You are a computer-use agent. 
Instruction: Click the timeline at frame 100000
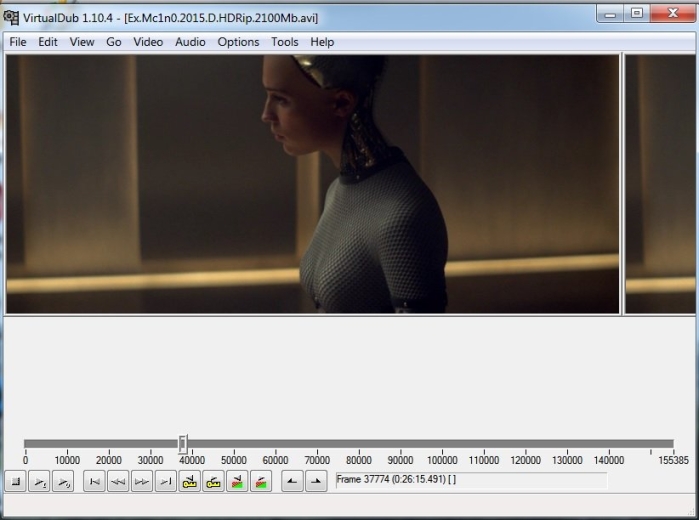pyautogui.click(x=442, y=444)
